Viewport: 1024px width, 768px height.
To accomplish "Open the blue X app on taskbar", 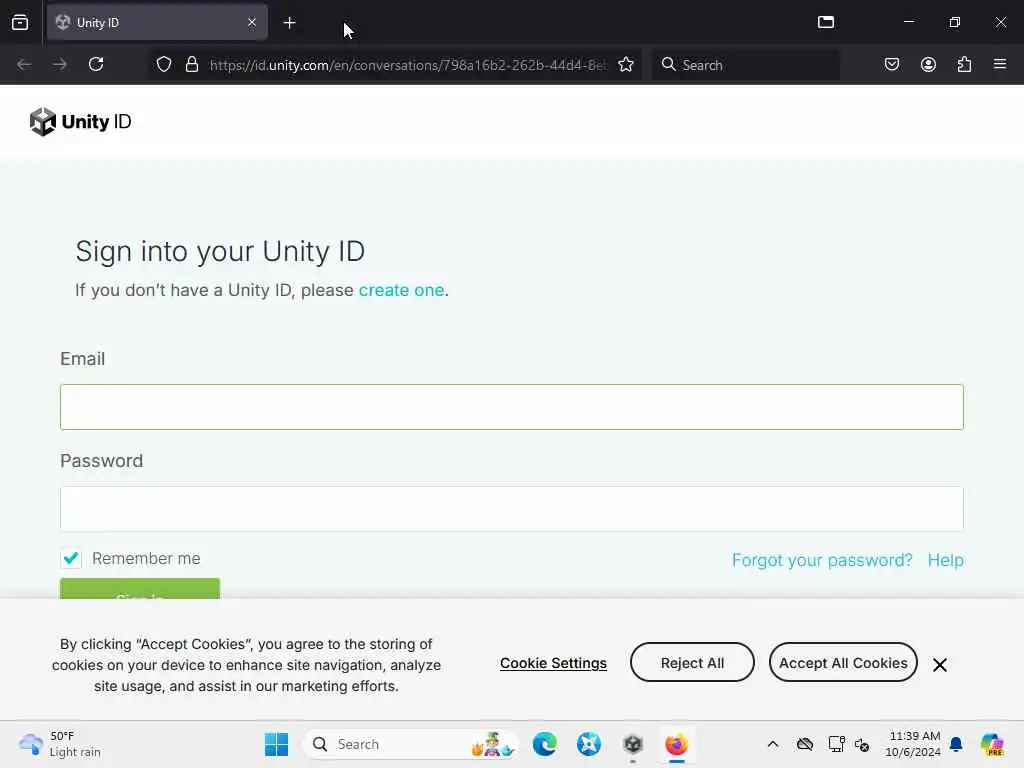I will point(588,744).
